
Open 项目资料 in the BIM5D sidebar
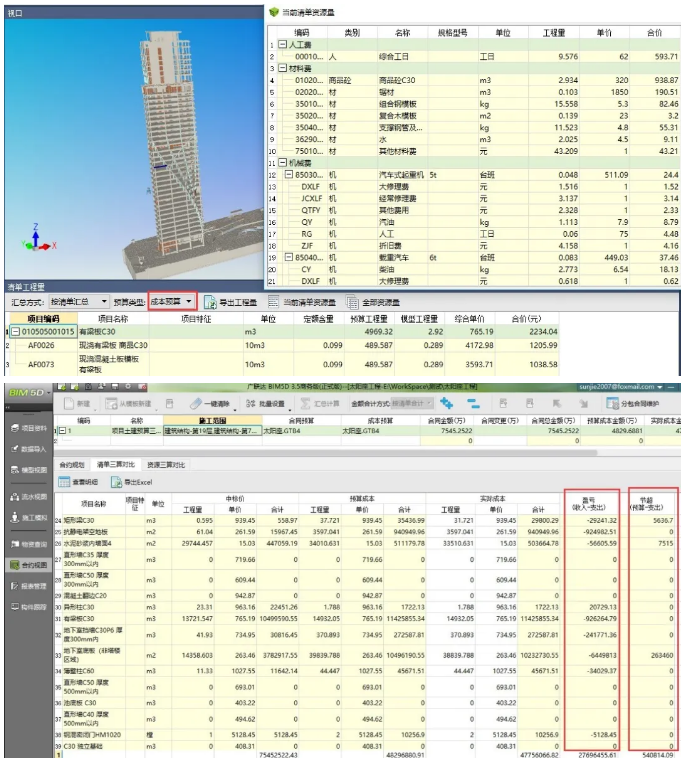click(28, 428)
